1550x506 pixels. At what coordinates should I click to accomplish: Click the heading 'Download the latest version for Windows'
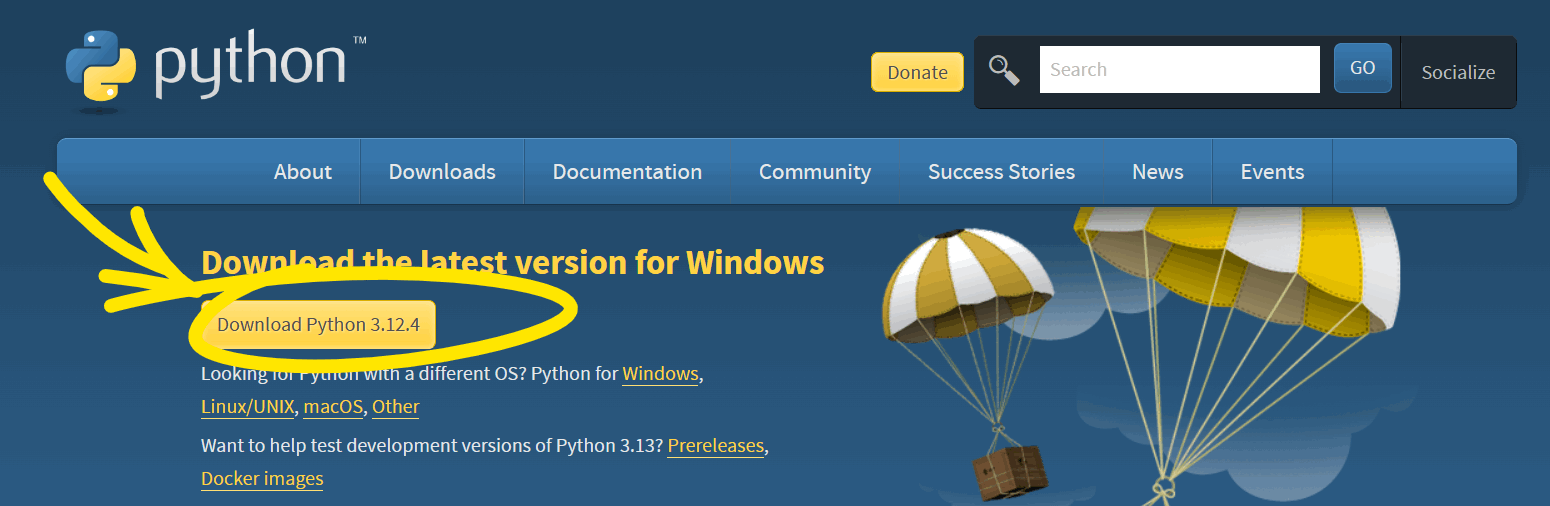click(513, 262)
